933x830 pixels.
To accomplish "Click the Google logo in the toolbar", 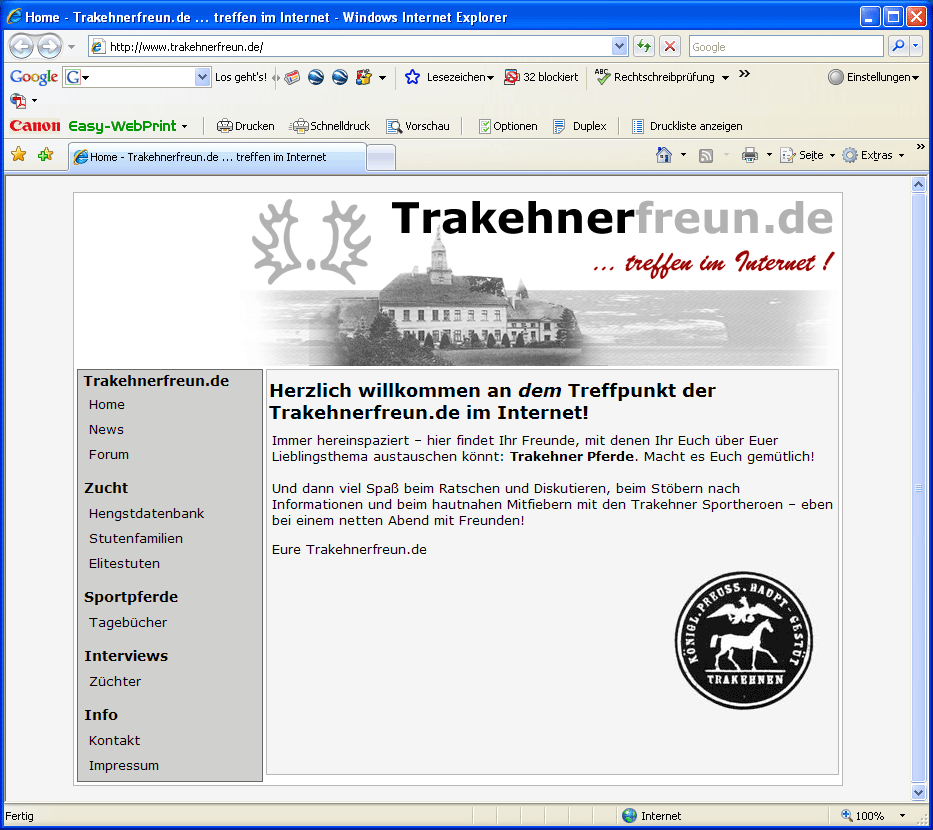I will point(34,77).
